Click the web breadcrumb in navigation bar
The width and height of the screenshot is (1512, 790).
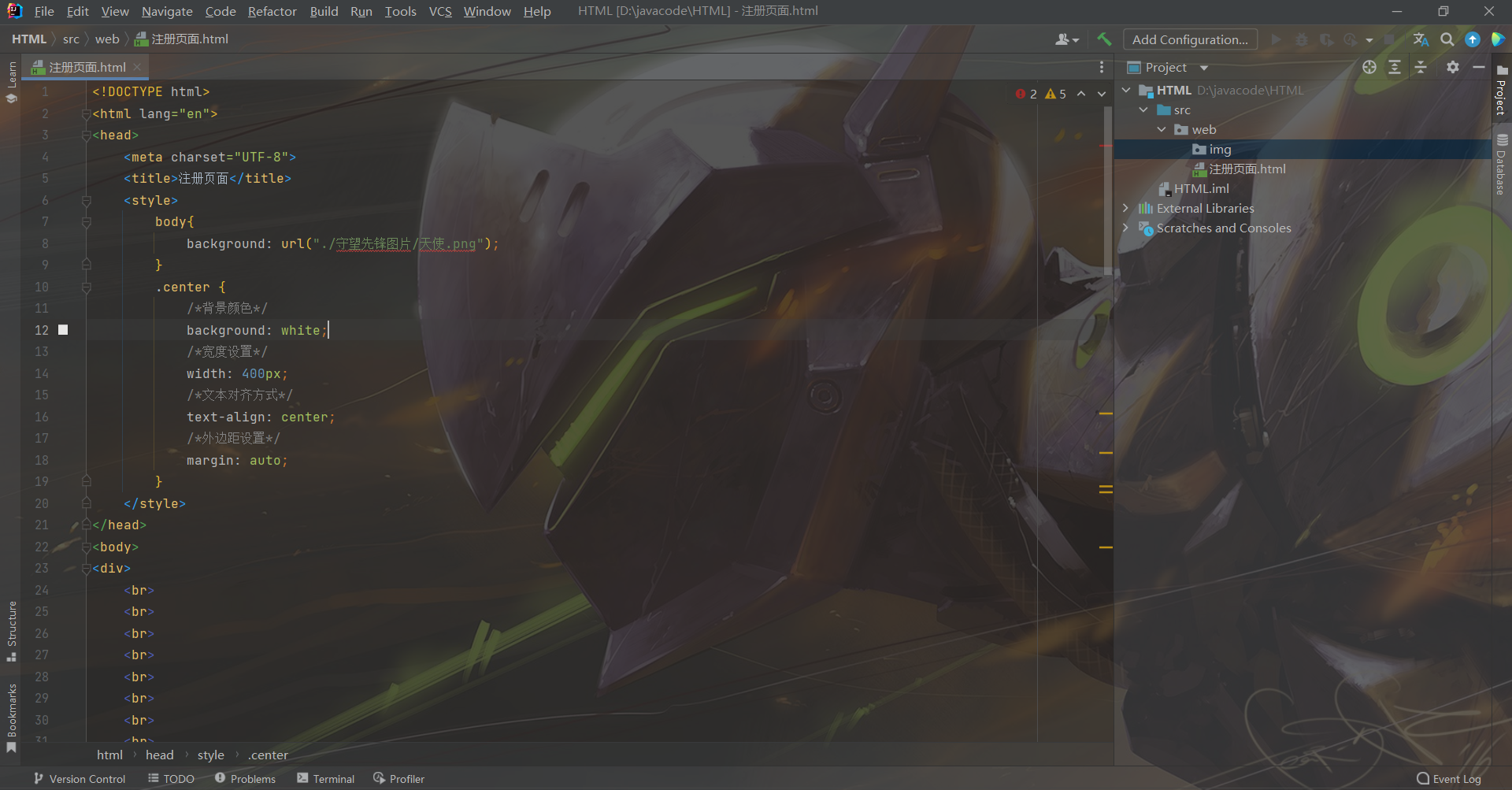(107, 39)
